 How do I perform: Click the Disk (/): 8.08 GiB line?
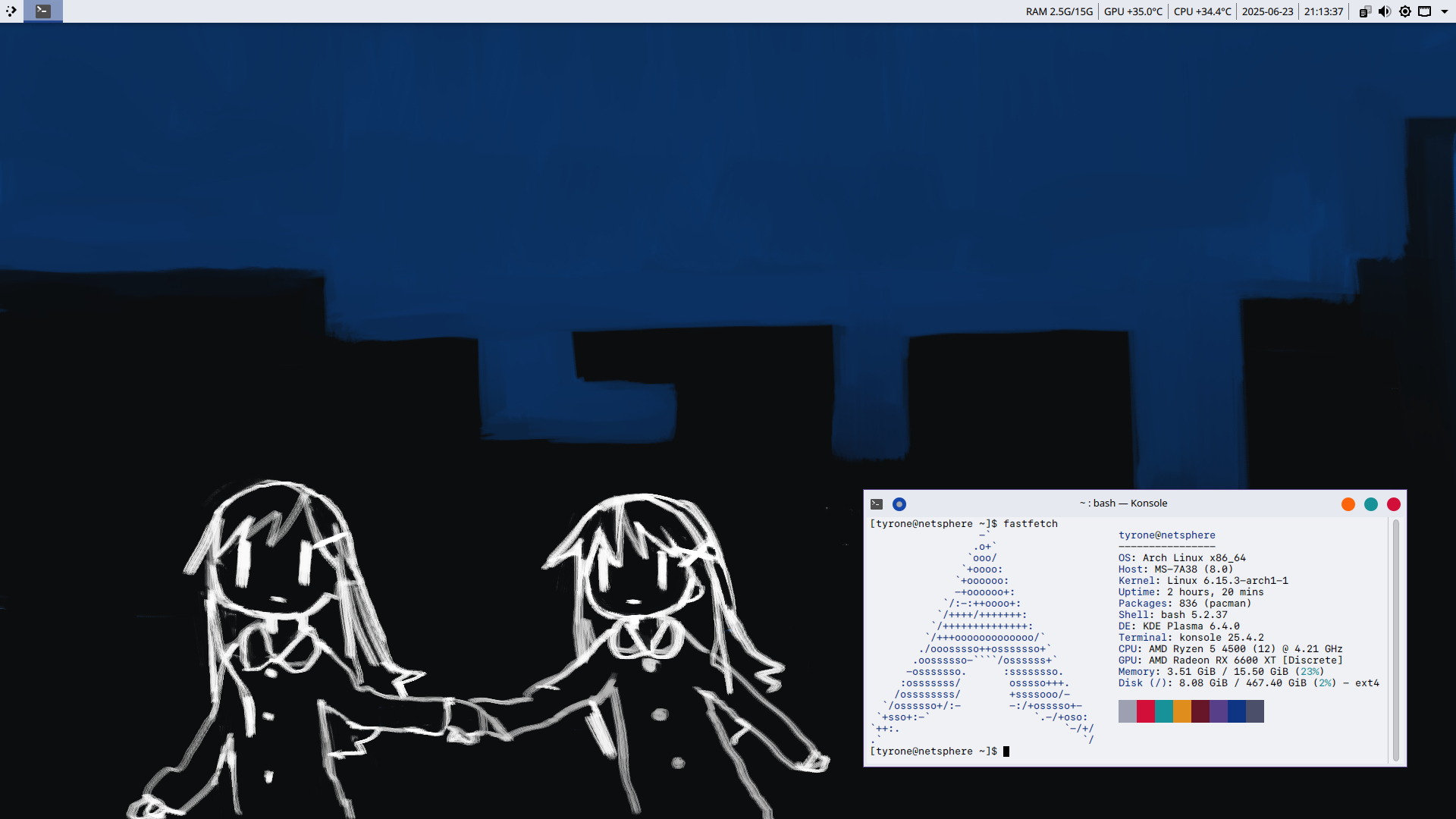point(1249,683)
